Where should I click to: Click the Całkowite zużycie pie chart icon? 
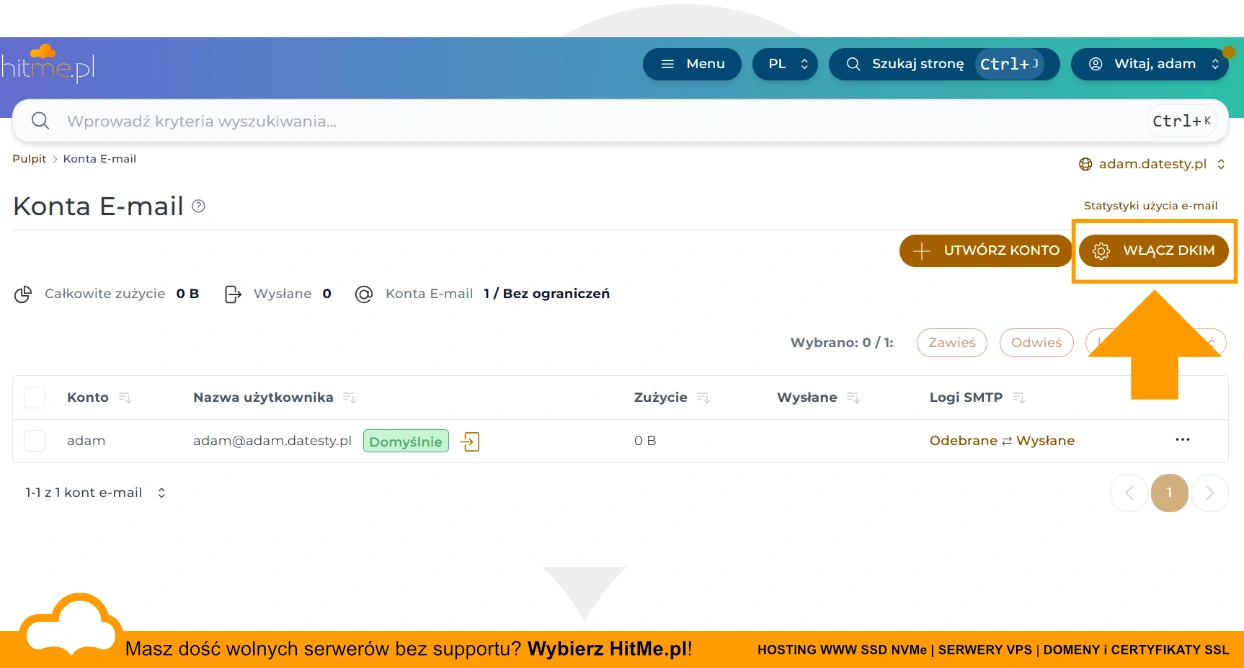pos(23,295)
